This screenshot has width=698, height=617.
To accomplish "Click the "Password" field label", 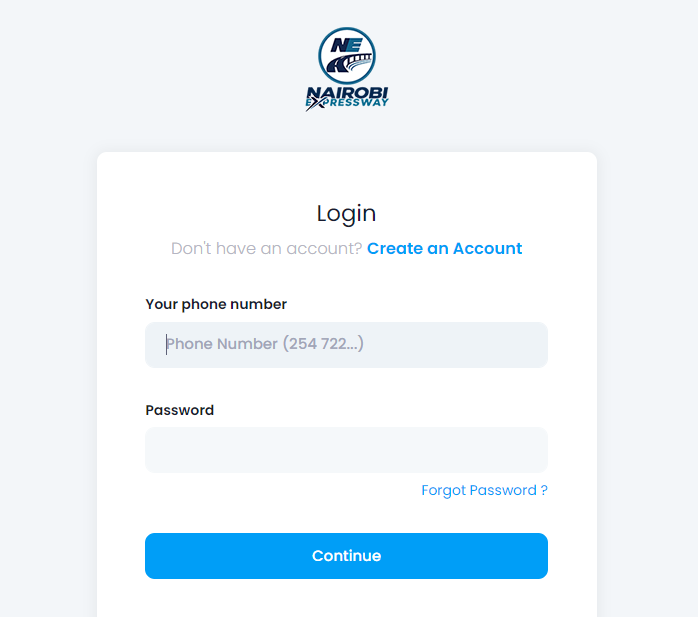I will 179,410.
